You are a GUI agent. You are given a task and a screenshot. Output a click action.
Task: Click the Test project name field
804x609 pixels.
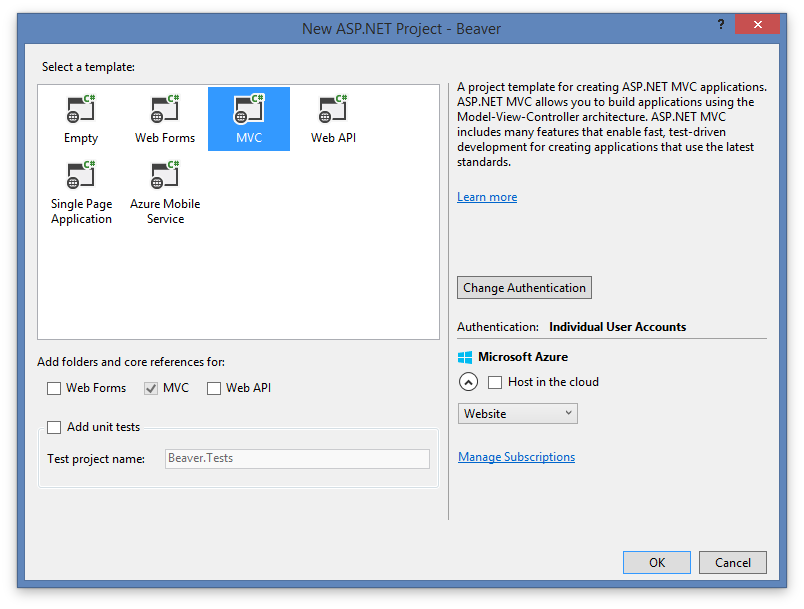coord(297,459)
